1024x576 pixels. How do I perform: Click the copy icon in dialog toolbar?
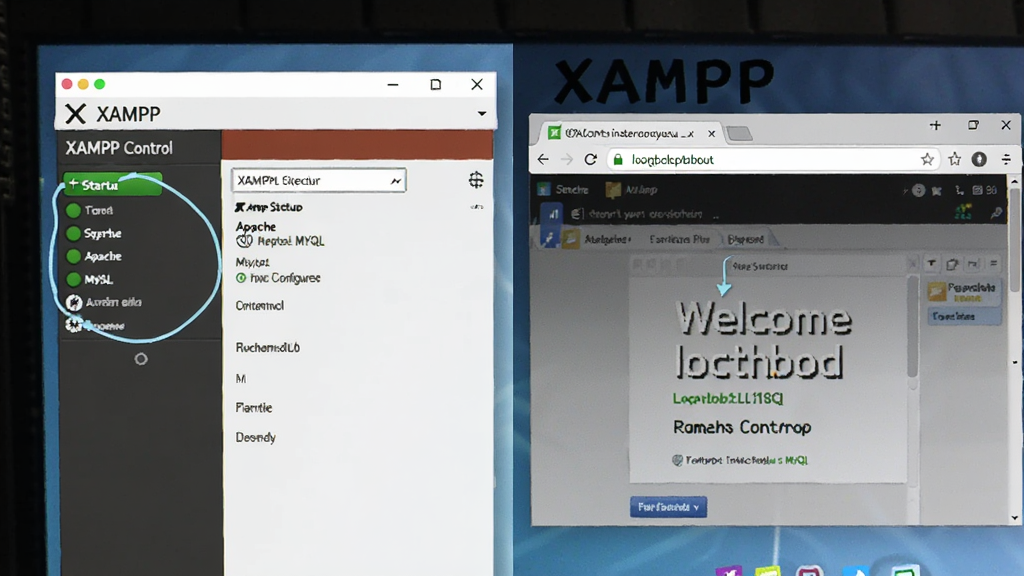click(x=952, y=264)
